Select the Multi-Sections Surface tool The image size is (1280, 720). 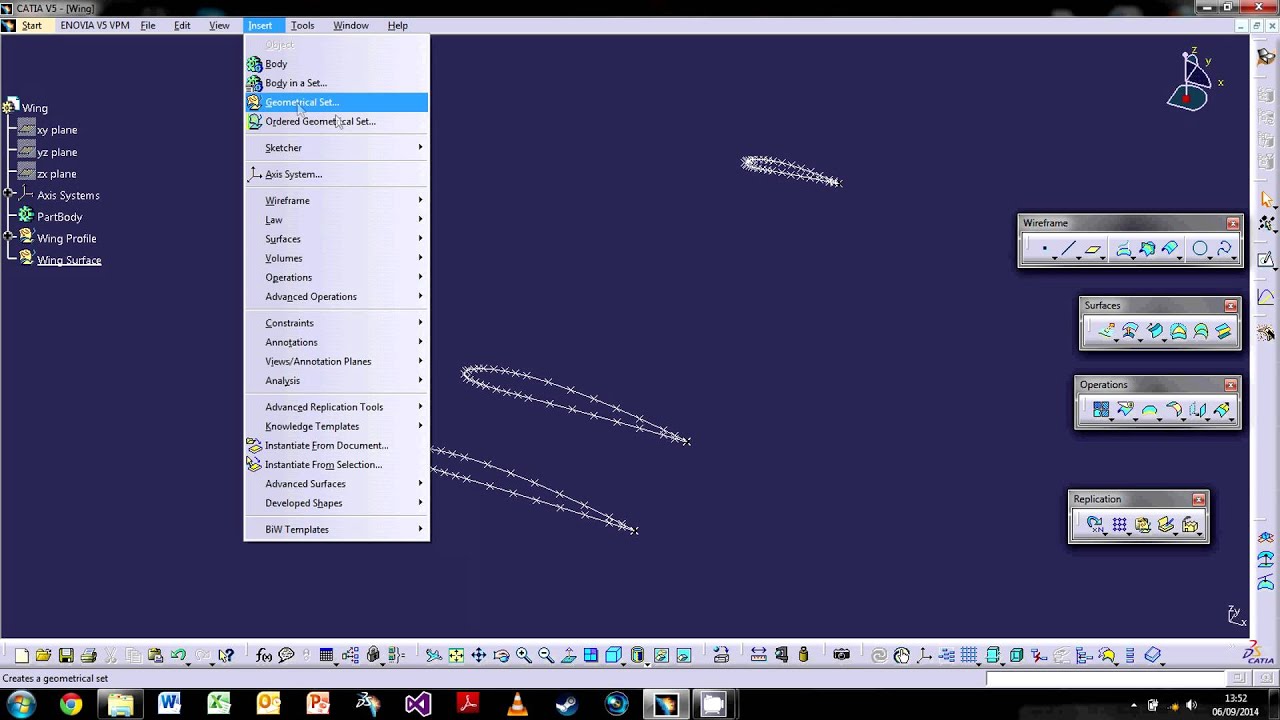point(1201,331)
